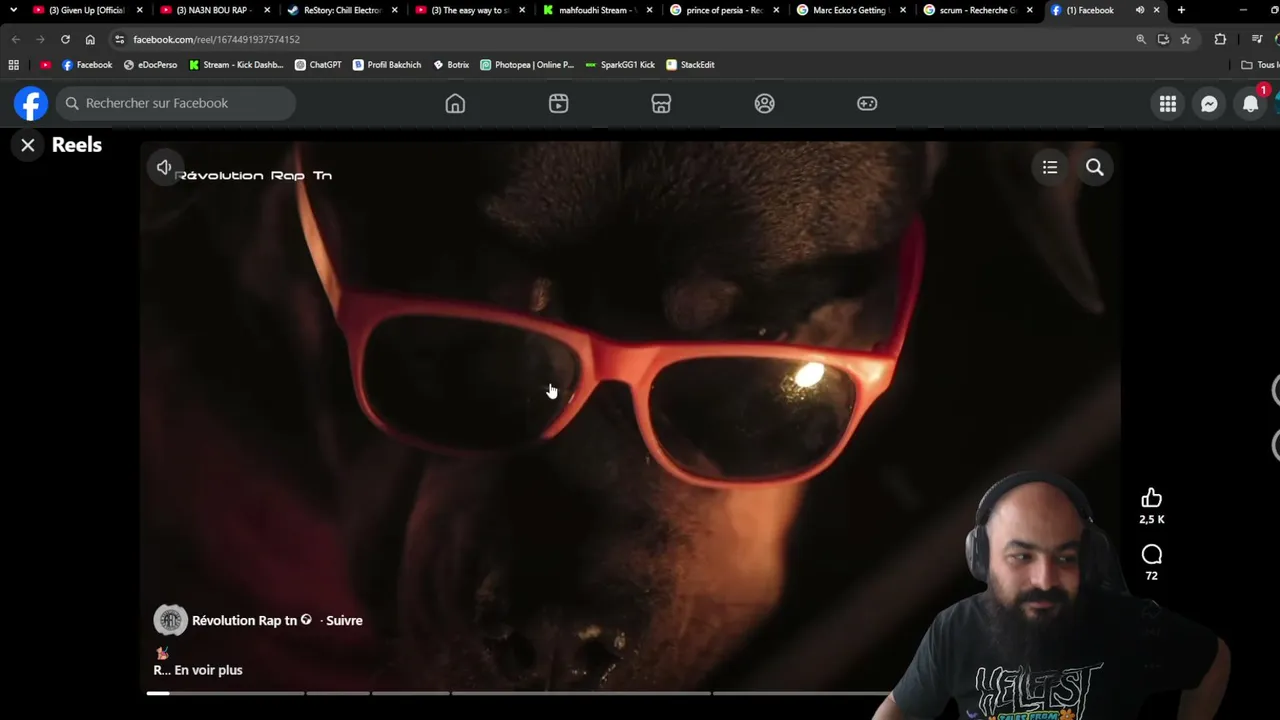Click the install app icon in address bar

point(1163,39)
